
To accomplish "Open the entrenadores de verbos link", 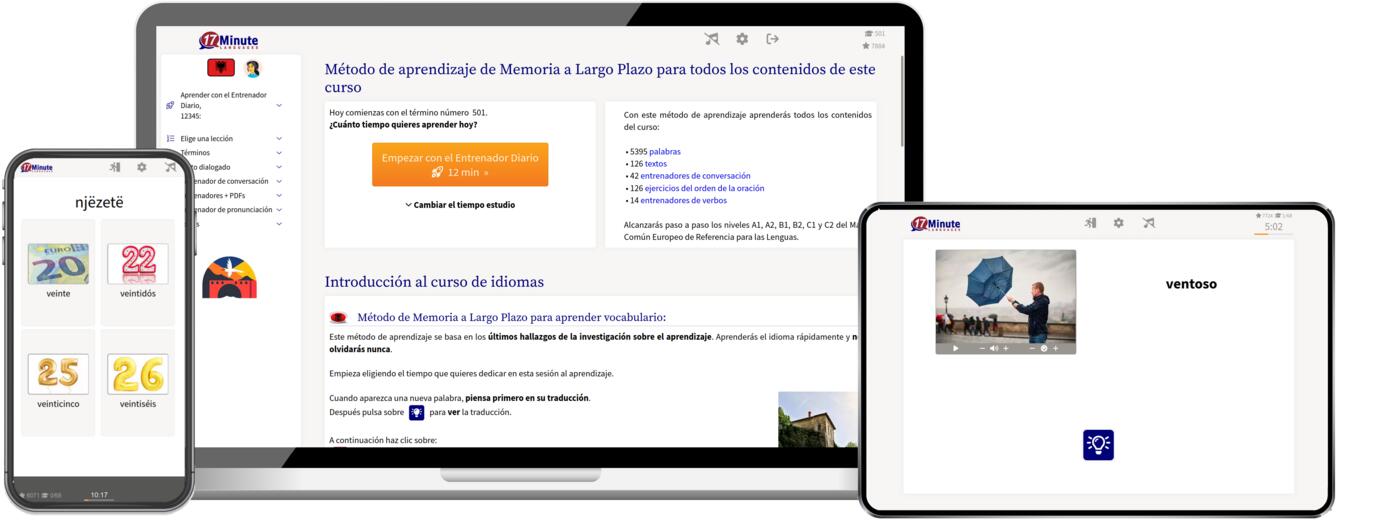I will click(x=684, y=200).
